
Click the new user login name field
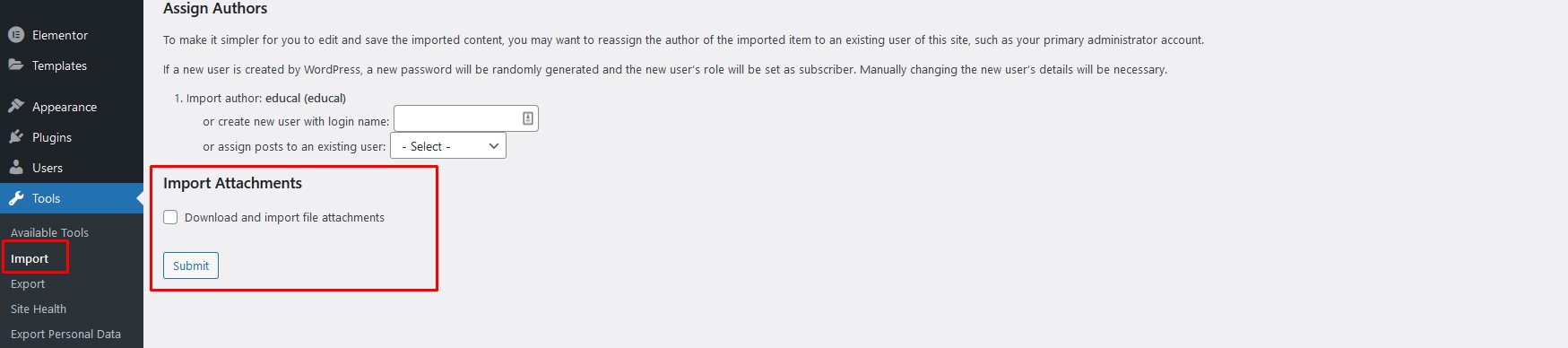coord(466,118)
